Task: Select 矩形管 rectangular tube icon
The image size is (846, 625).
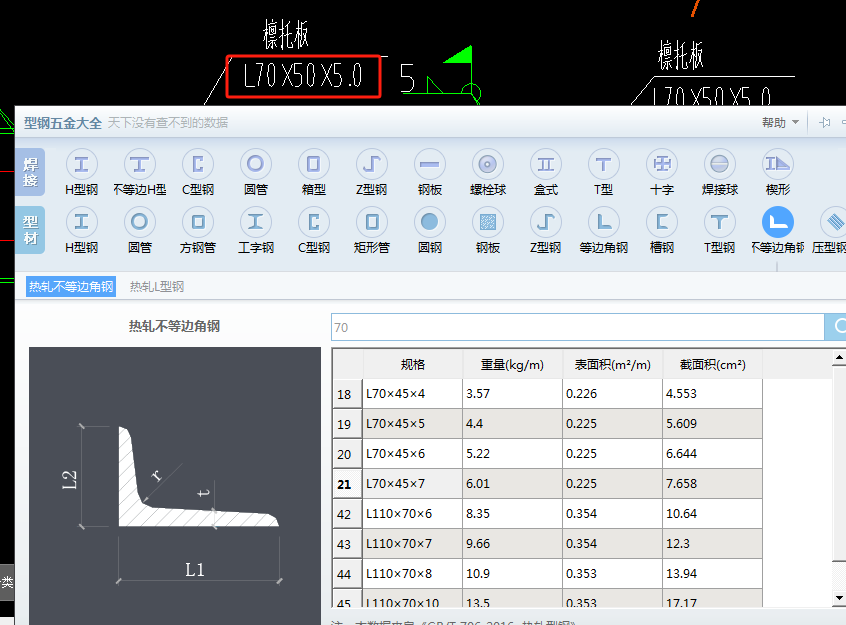Action: (x=372, y=222)
